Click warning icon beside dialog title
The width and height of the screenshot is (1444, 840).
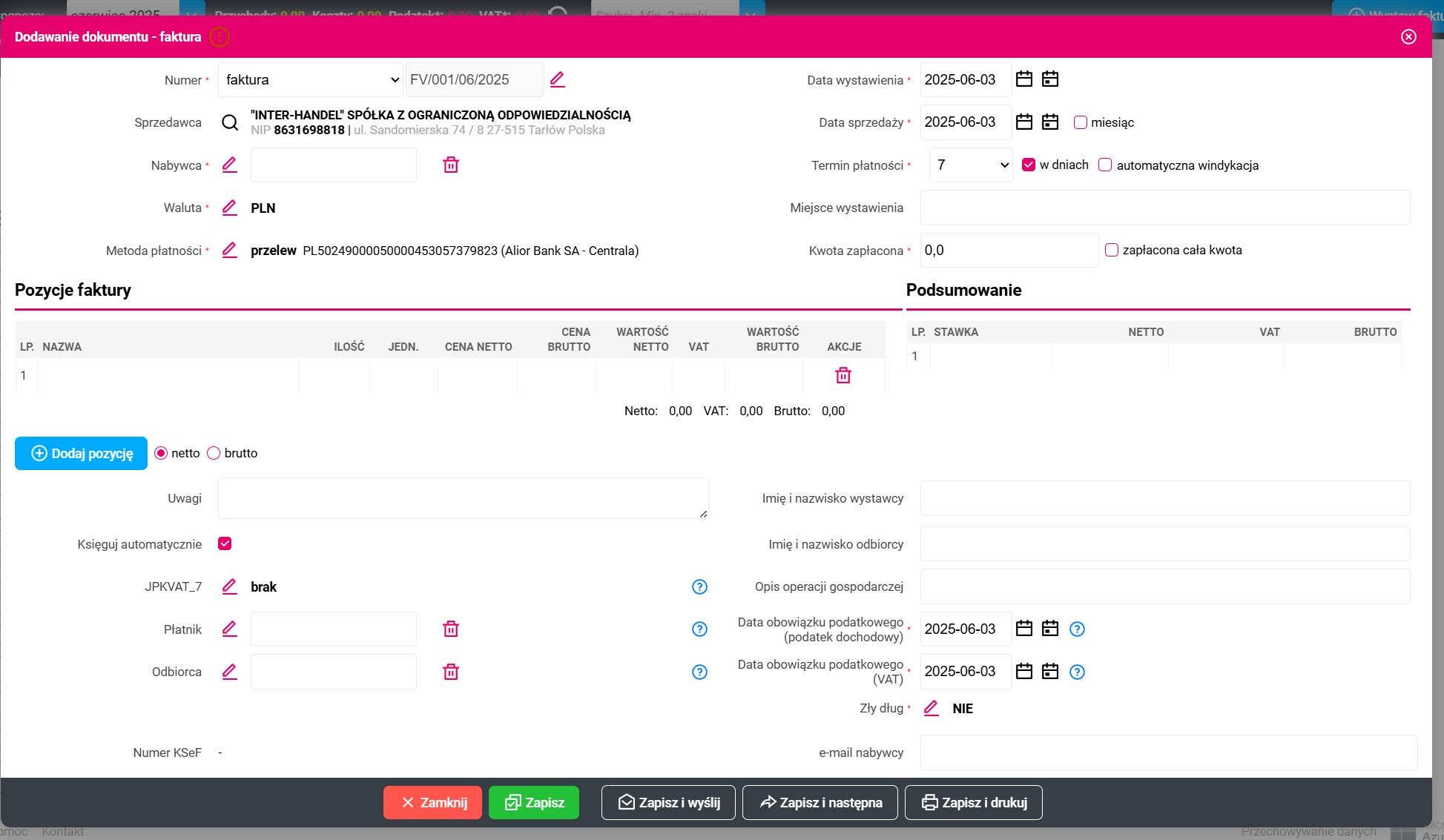[x=220, y=37]
